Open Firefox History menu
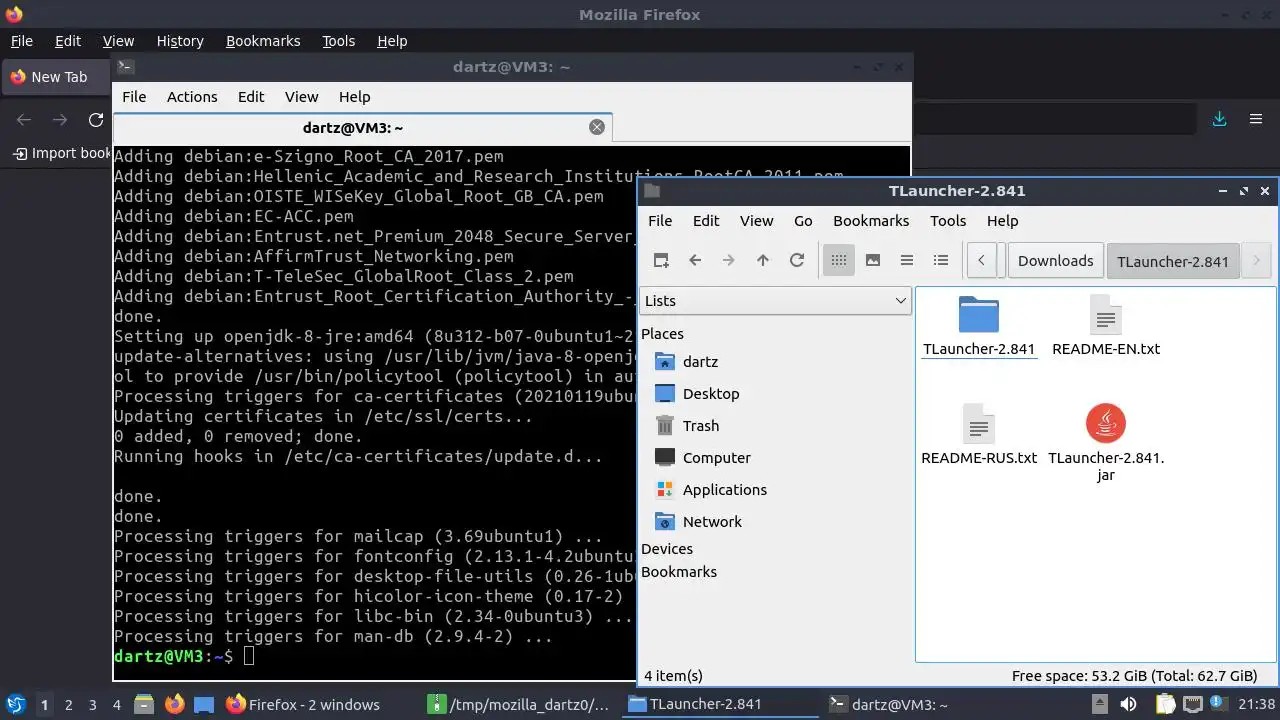This screenshot has height=720, width=1280. coord(180,41)
